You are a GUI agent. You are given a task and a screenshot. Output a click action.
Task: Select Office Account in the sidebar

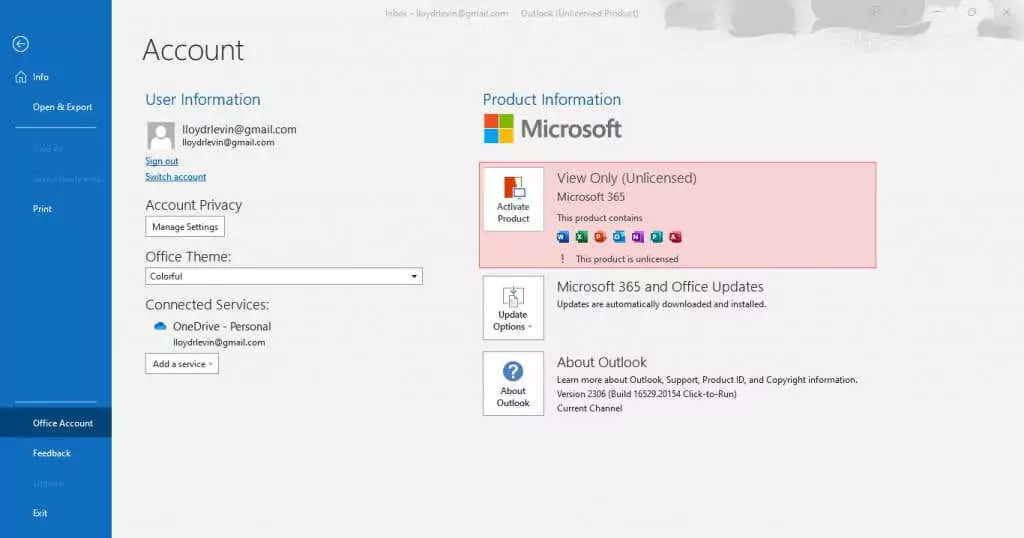click(56, 423)
